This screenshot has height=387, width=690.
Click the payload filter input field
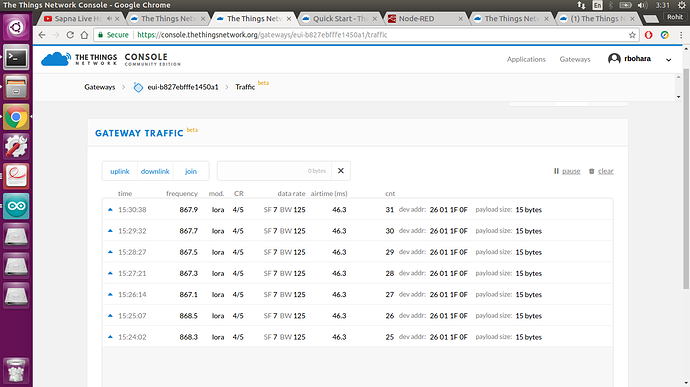[275, 171]
